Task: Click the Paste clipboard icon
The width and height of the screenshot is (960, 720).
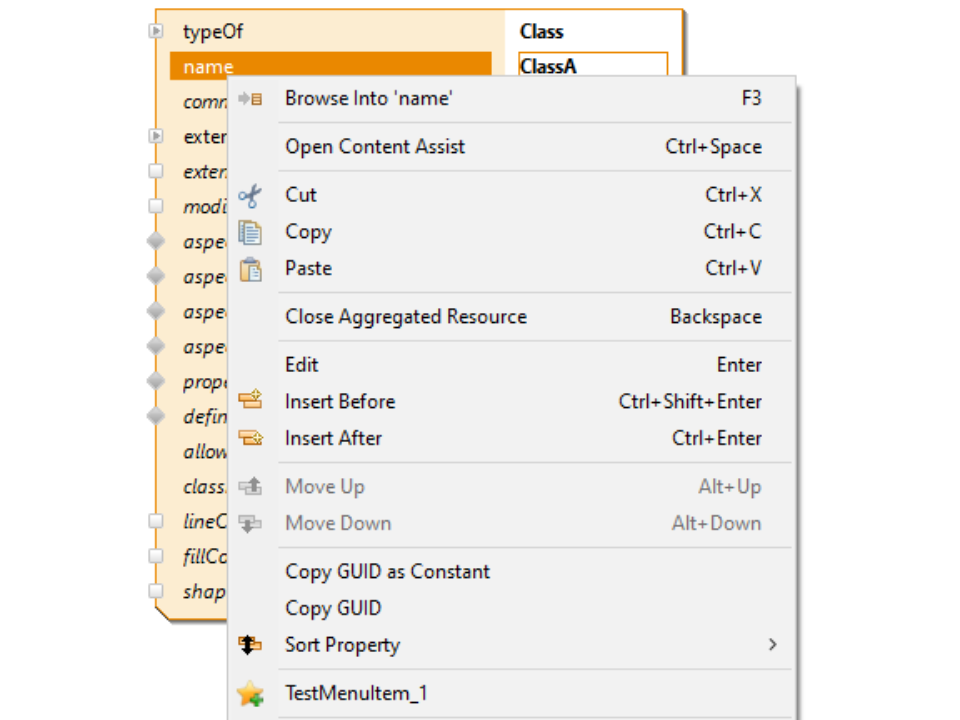Action: pyautogui.click(x=250, y=269)
